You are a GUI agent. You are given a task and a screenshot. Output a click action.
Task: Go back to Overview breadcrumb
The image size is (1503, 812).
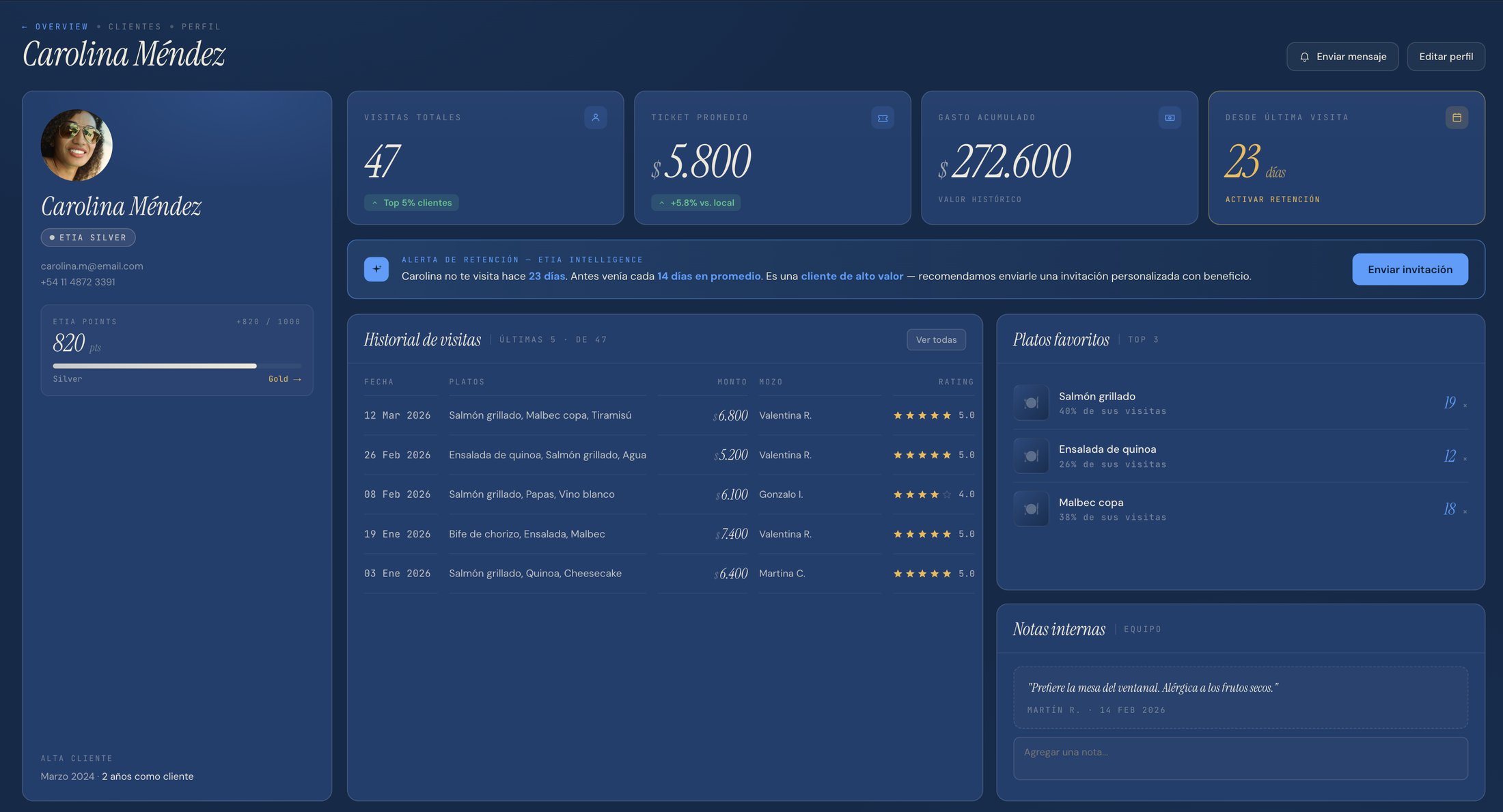pyautogui.click(x=61, y=27)
